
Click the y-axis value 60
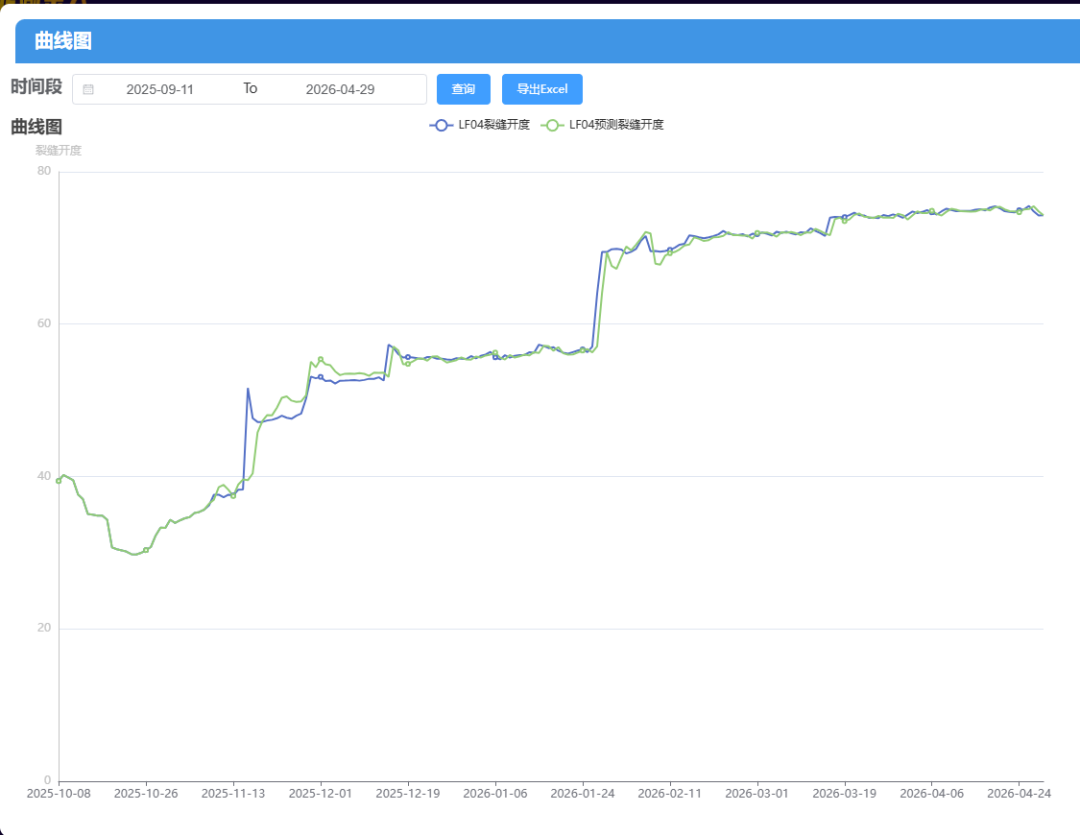(44, 323)
